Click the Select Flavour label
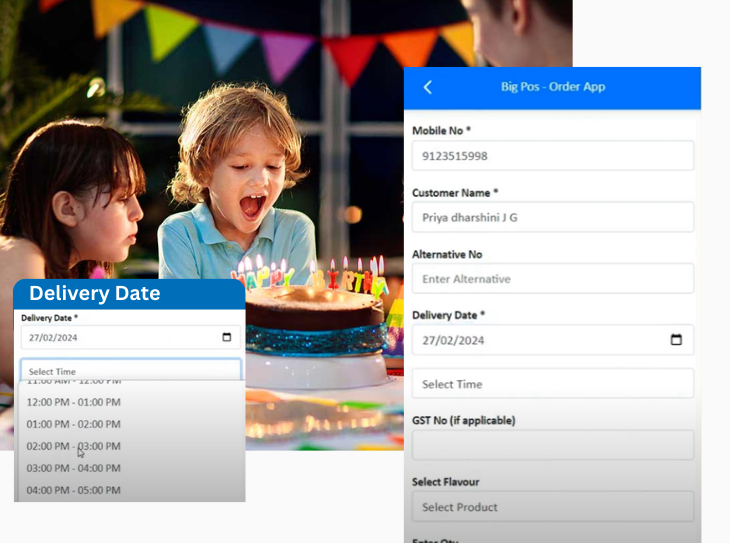 tap(446, 482)
